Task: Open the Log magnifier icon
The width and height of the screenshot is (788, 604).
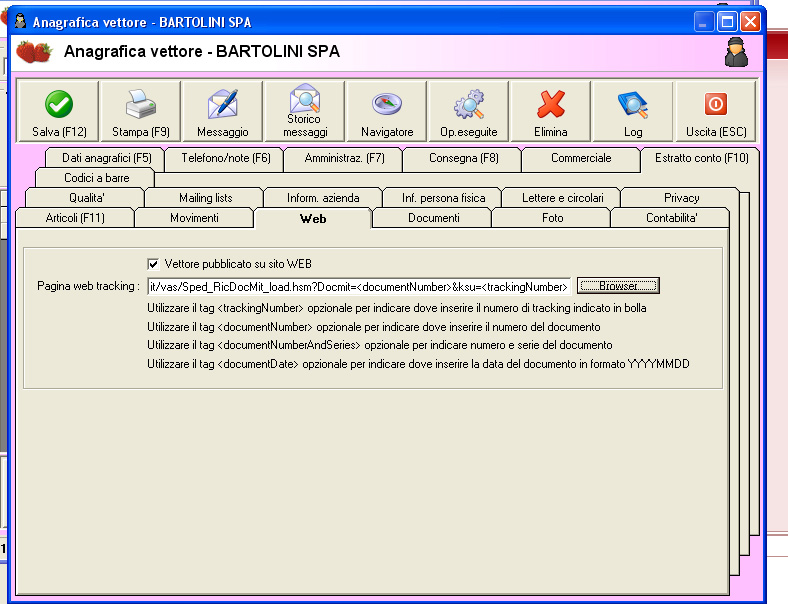Action: [633, 111]
